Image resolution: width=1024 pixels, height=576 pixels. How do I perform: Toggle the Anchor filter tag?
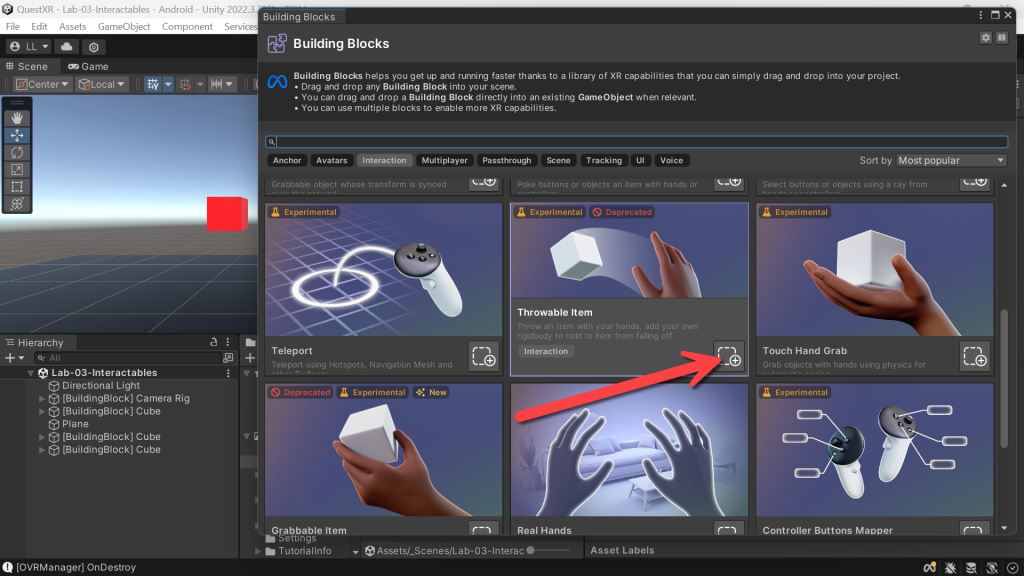(287, 161)
